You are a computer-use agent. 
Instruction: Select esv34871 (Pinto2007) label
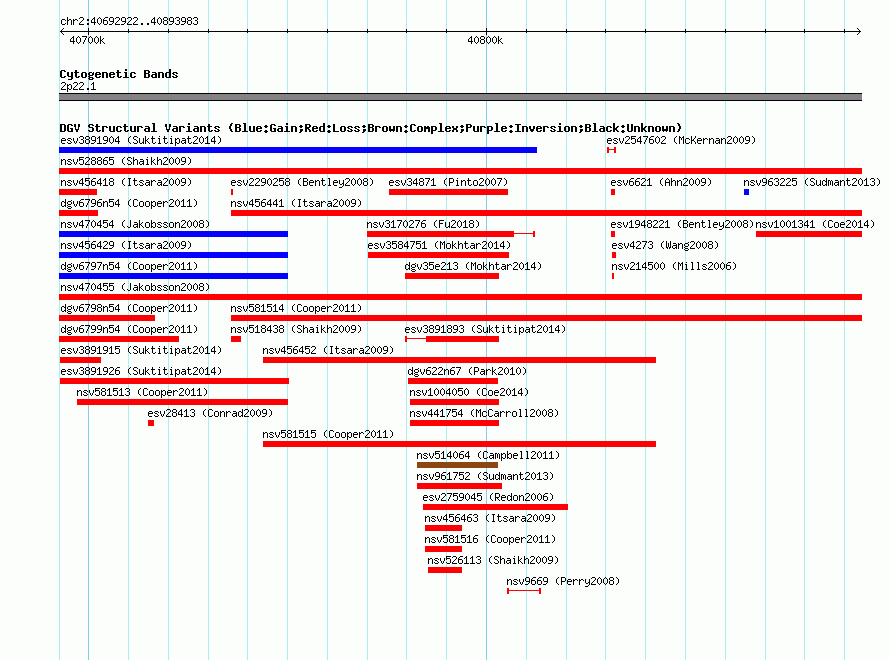[448, 182]
